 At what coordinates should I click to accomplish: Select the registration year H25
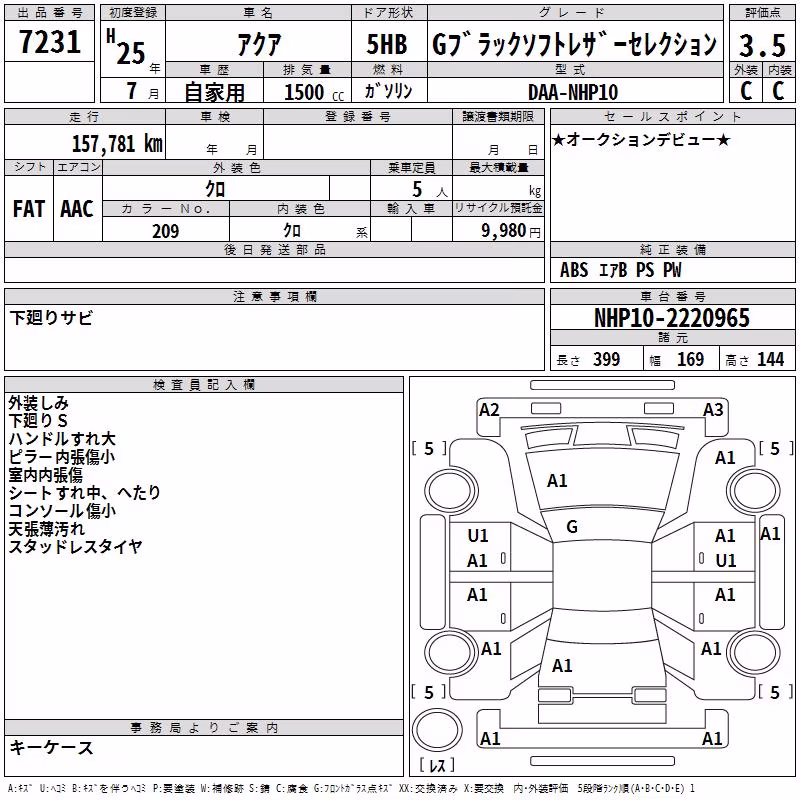click(x=127, y=47)
